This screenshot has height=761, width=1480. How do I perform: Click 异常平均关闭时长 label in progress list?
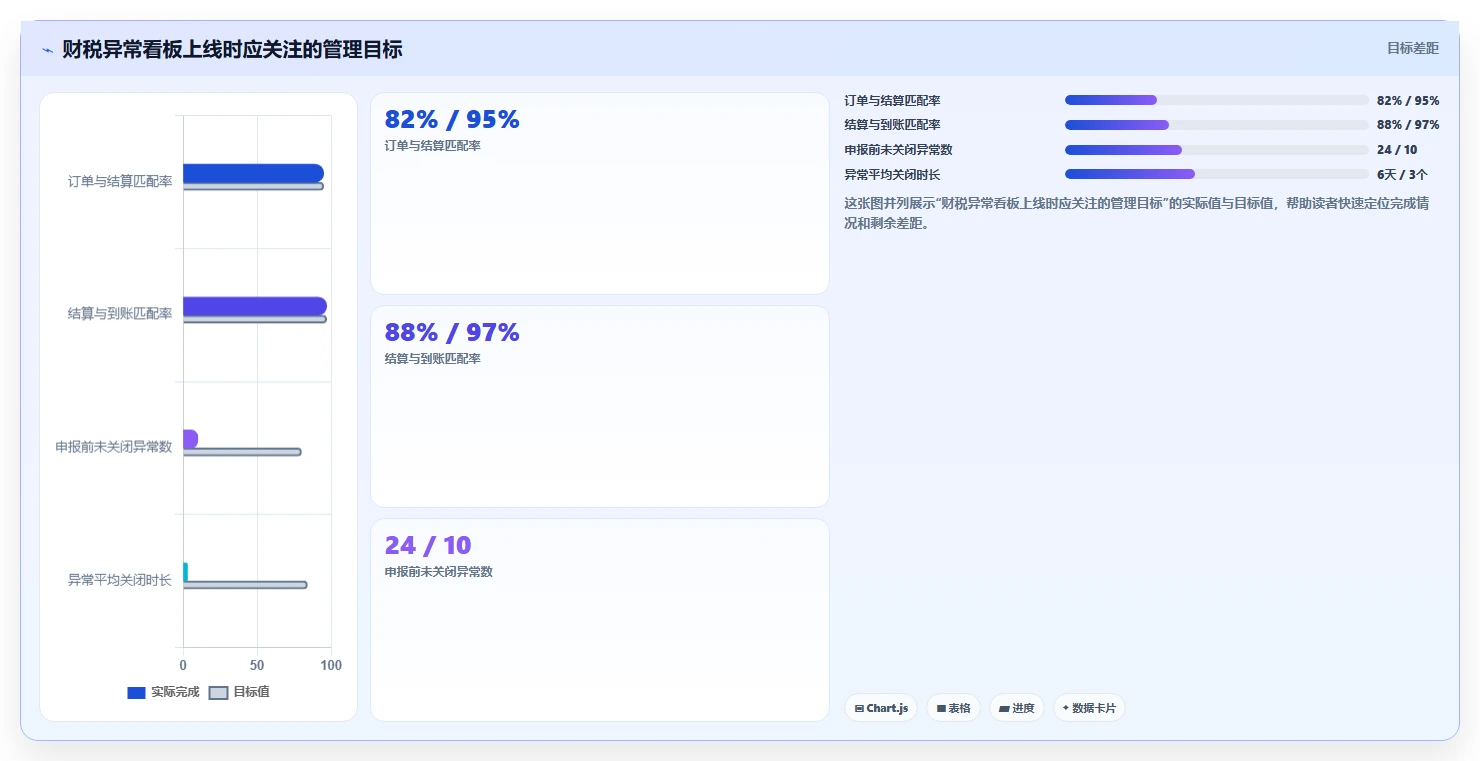[892, 174]
